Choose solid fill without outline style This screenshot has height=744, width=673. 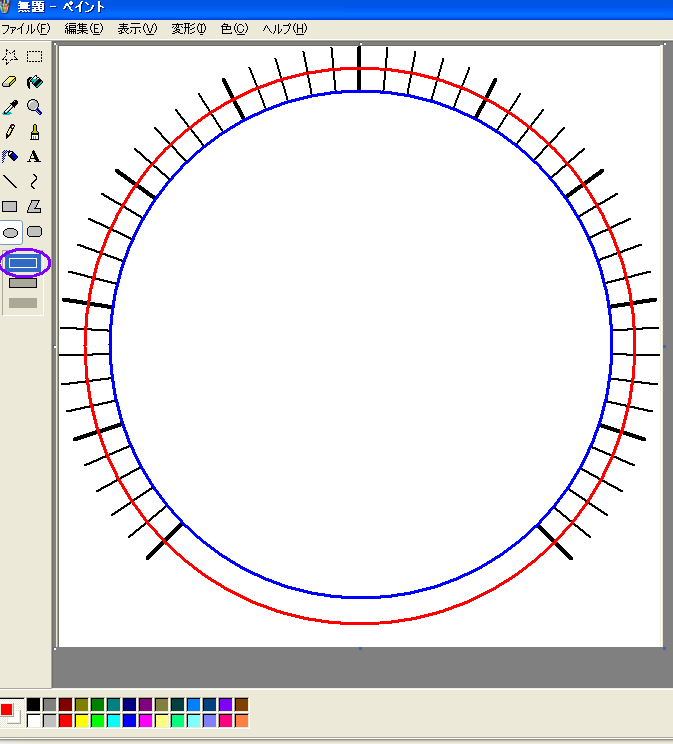point(23,303)
